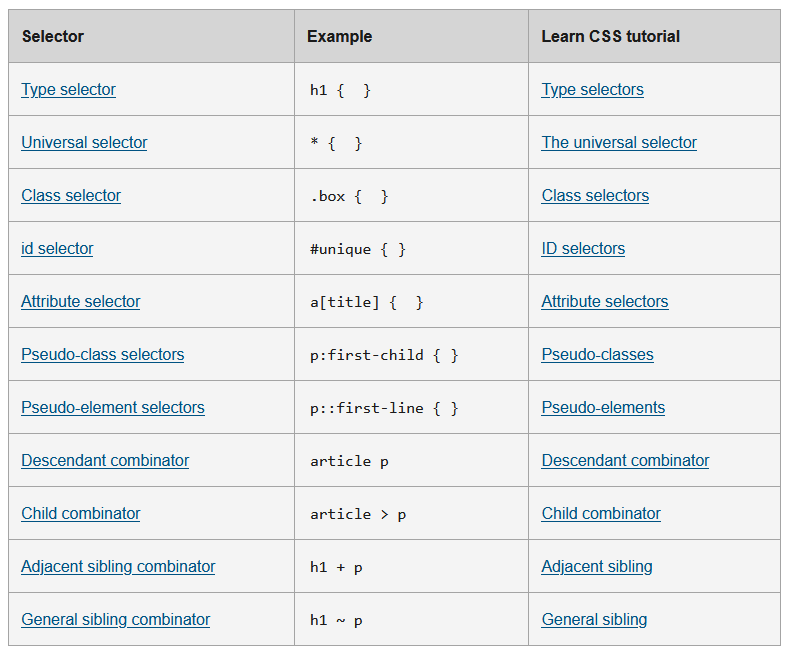Open the Type selectors tutorial link

pyautogui.click(x=593, y=90)
